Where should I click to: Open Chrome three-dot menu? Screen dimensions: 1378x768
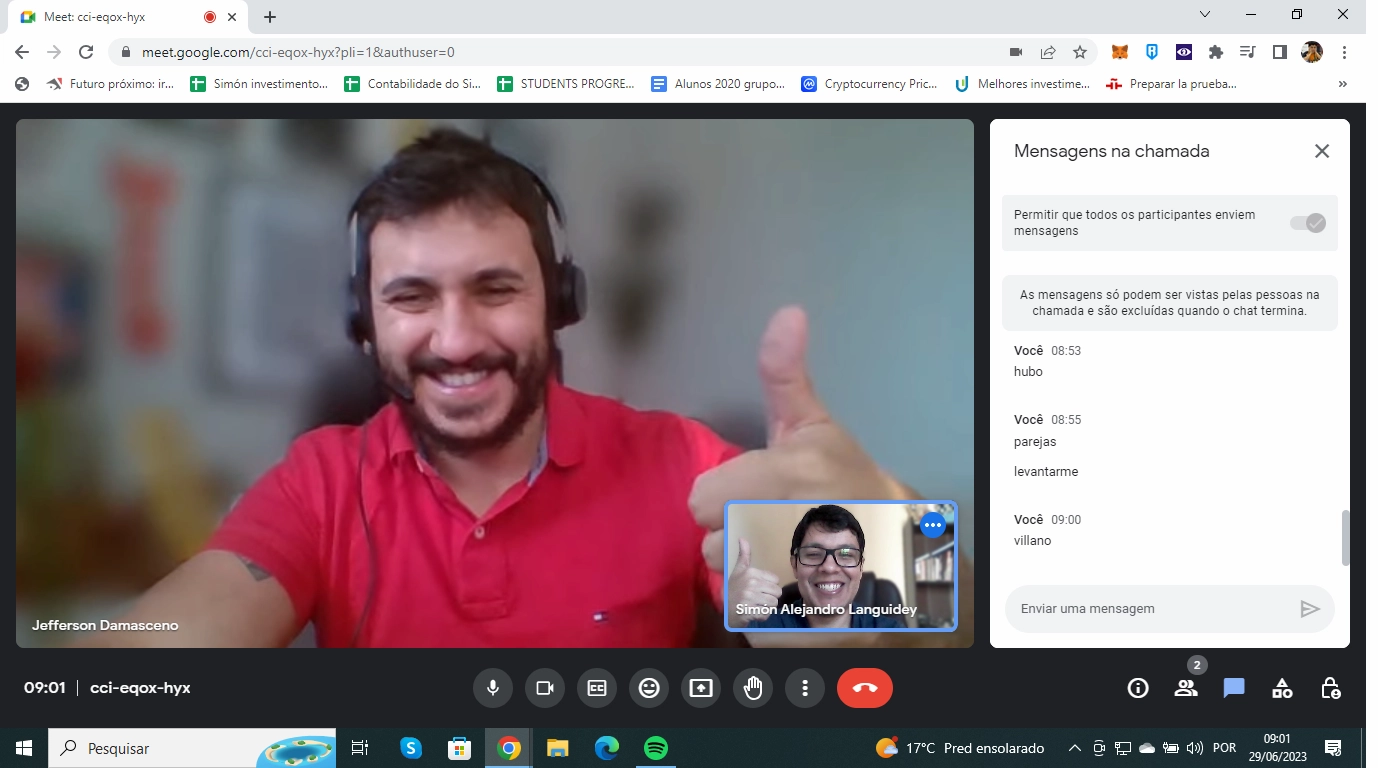pos(1345,52)
